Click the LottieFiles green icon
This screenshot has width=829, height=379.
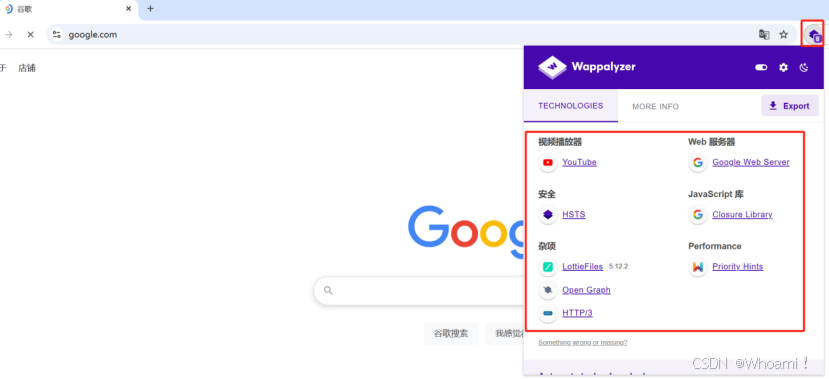click(548, 267)
